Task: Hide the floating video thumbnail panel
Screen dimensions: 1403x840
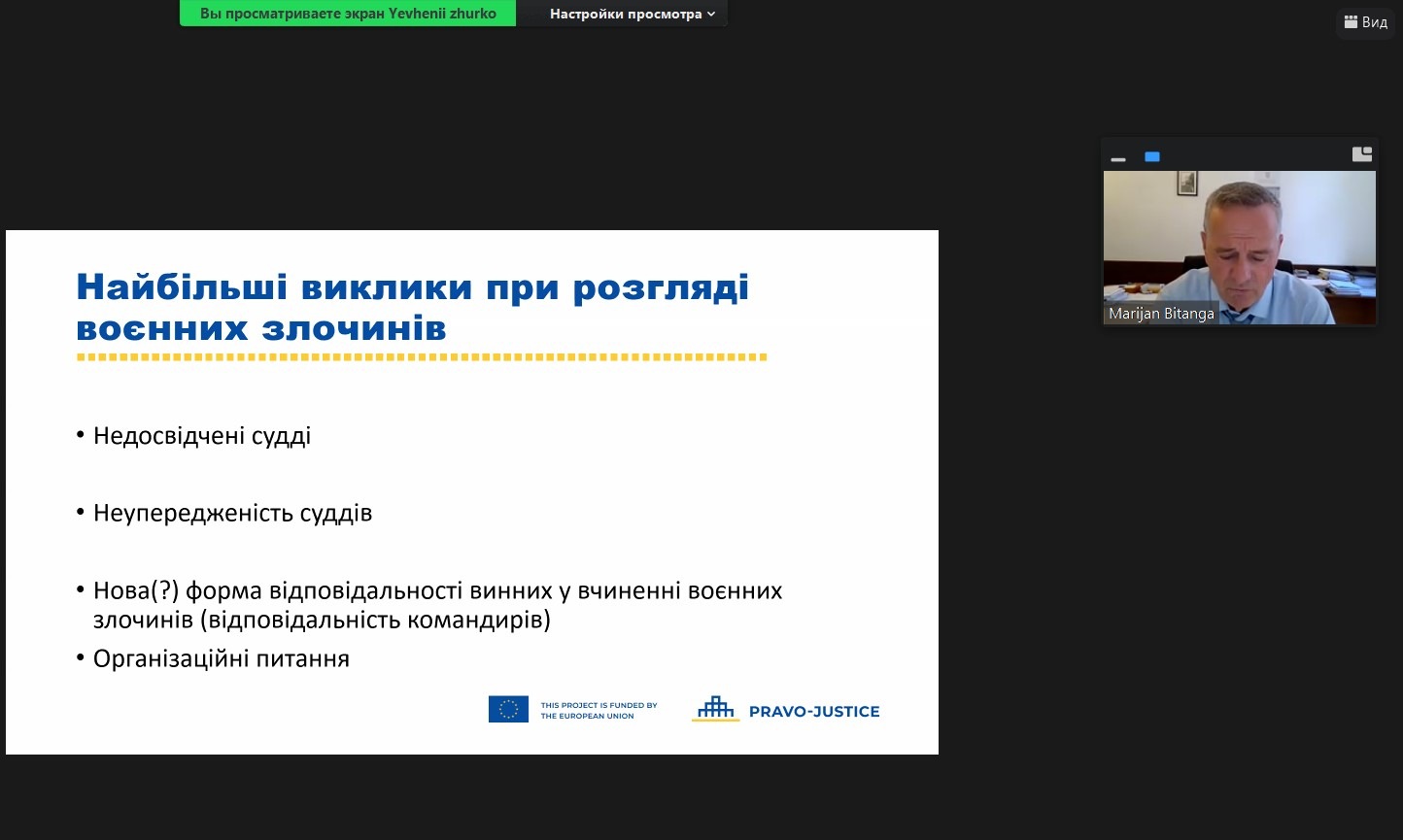Action: [x=1118, y=157]
